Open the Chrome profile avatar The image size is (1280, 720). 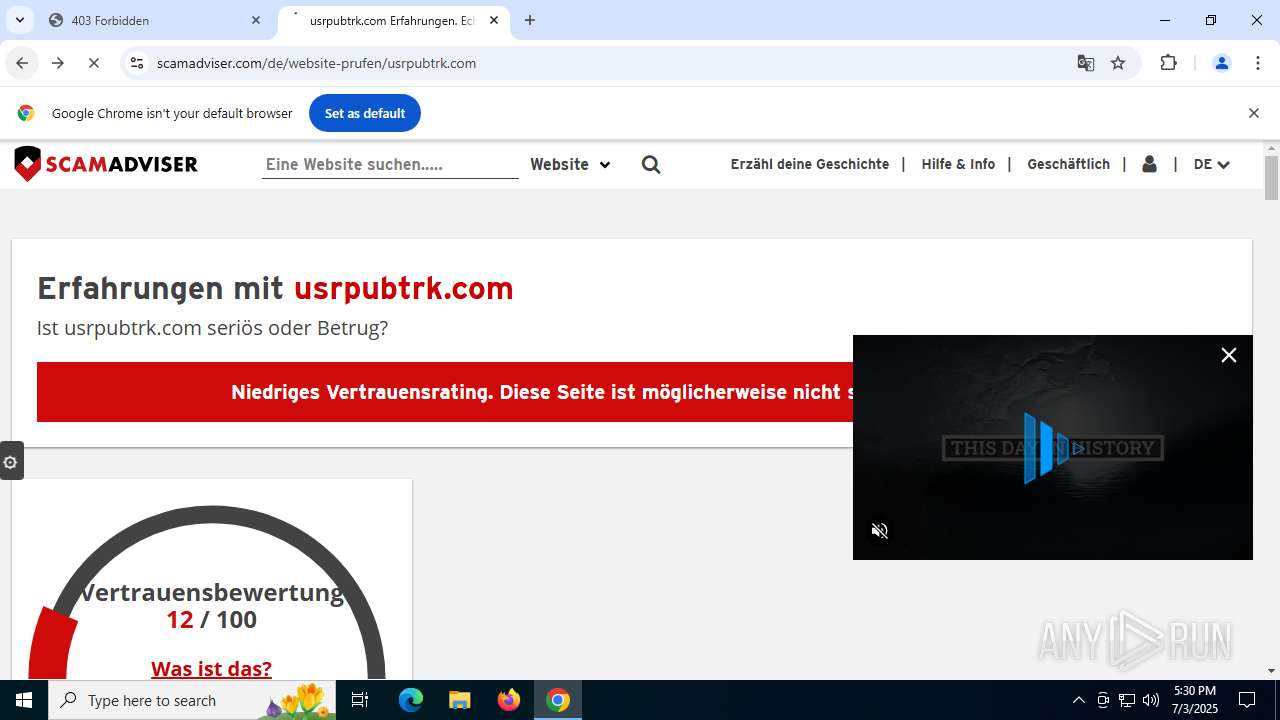[x=1221, y=63]
